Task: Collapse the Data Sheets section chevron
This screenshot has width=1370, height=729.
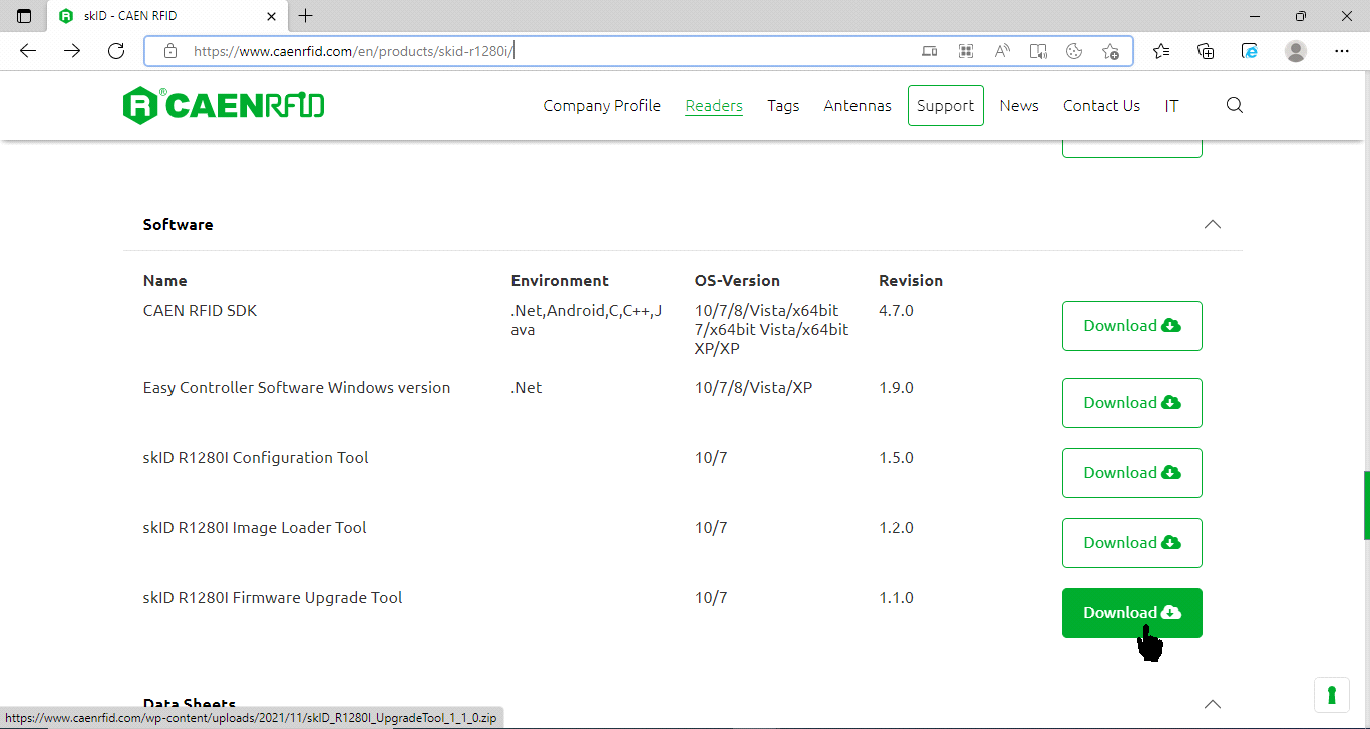Action: point(1212,704)
